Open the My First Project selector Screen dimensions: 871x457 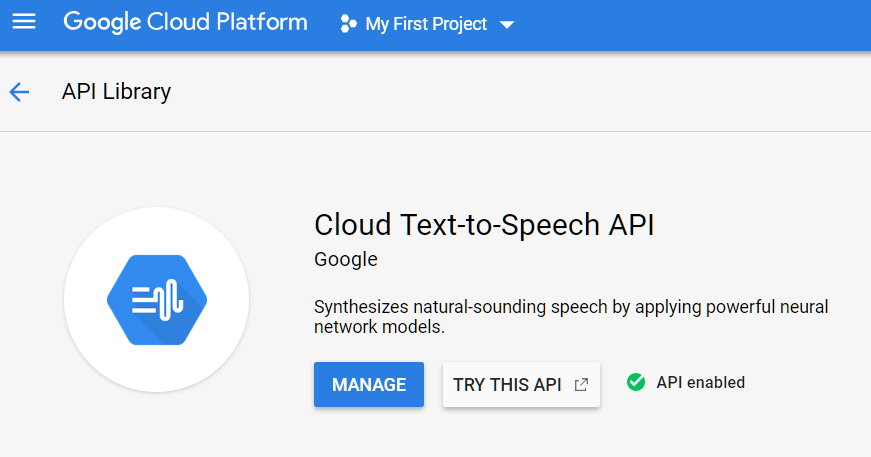[427, 24]
